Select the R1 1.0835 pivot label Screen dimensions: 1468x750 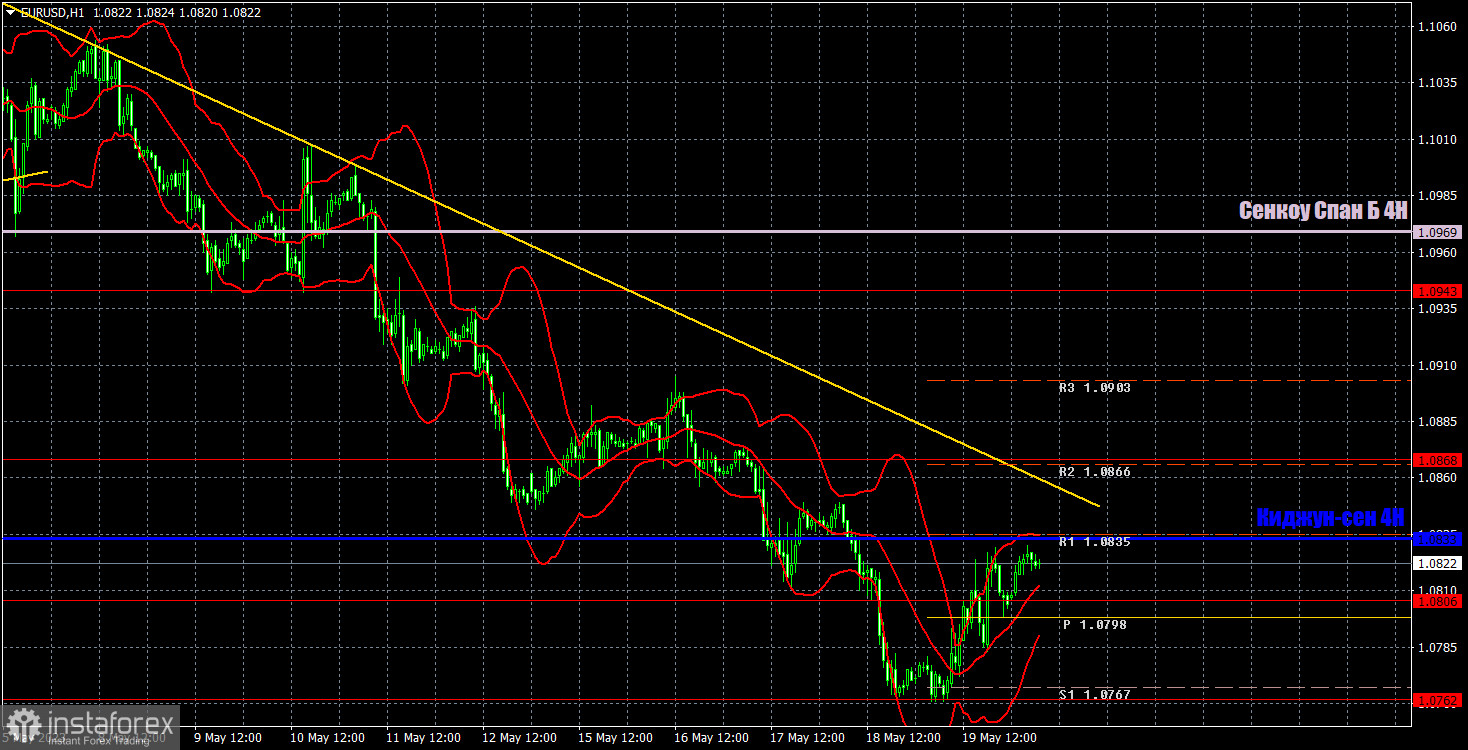click(1095, 542)
